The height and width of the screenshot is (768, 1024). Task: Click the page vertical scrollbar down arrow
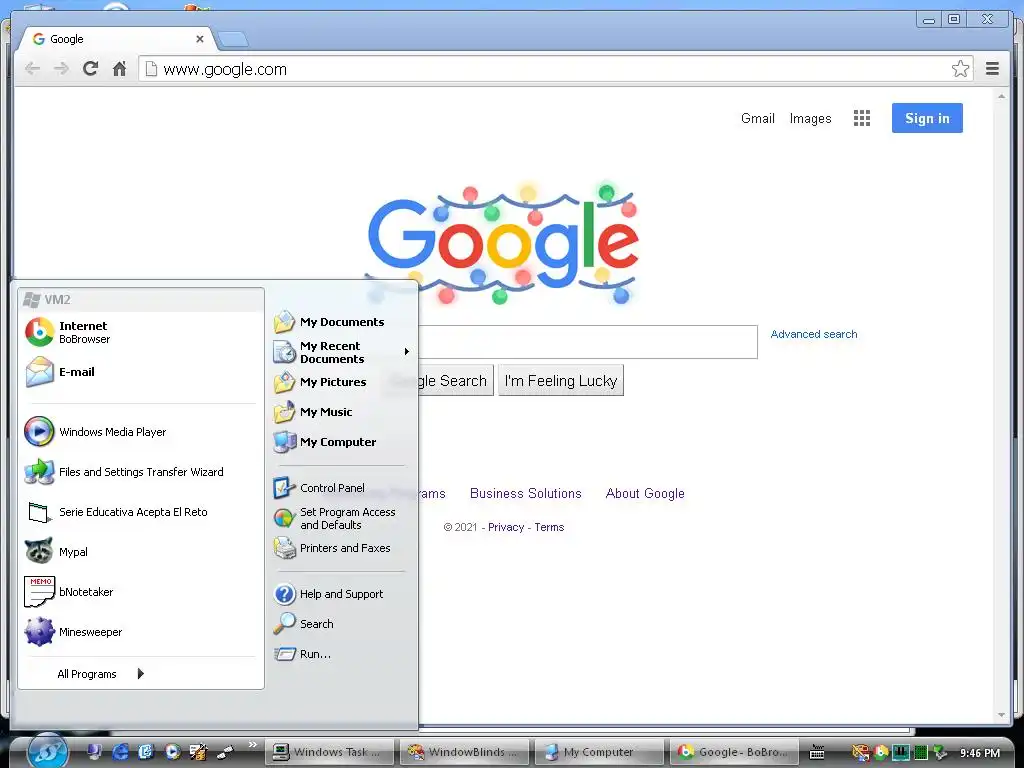click(x=1001, y=715)
